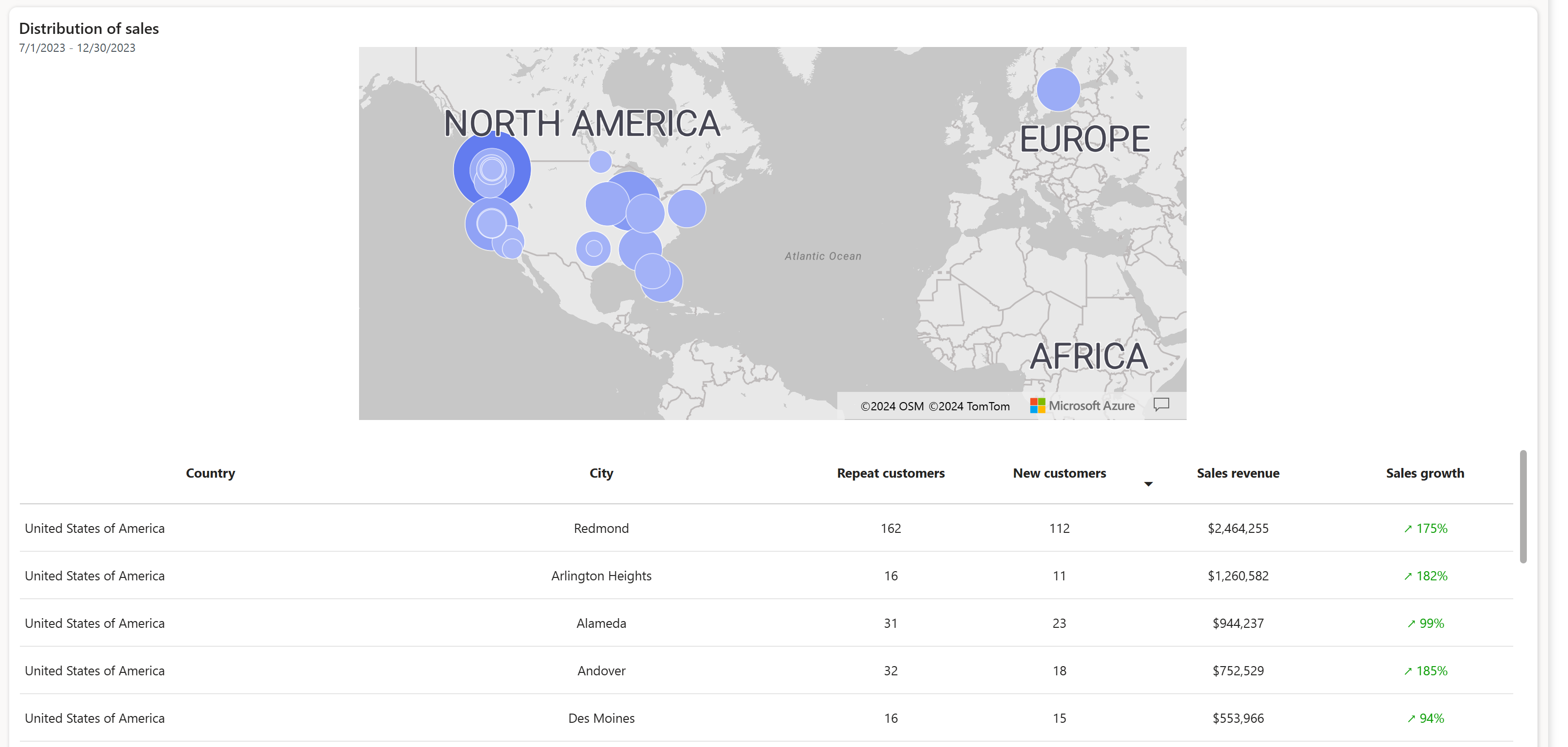Open the map feedback comment icon
1568x747 pixels.
click(x=1161, y=405)
